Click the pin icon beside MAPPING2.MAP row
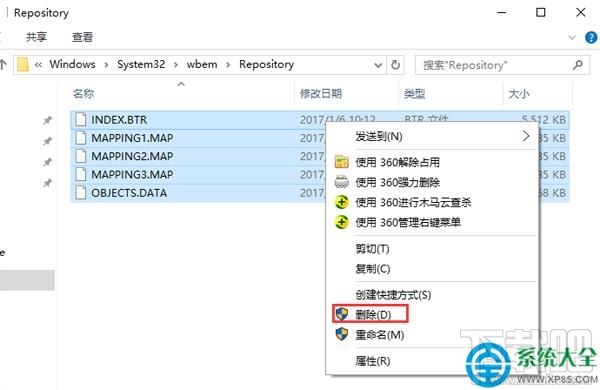Image resolution: width=600 pixels, height=390 pixels. tap(47, 162)
